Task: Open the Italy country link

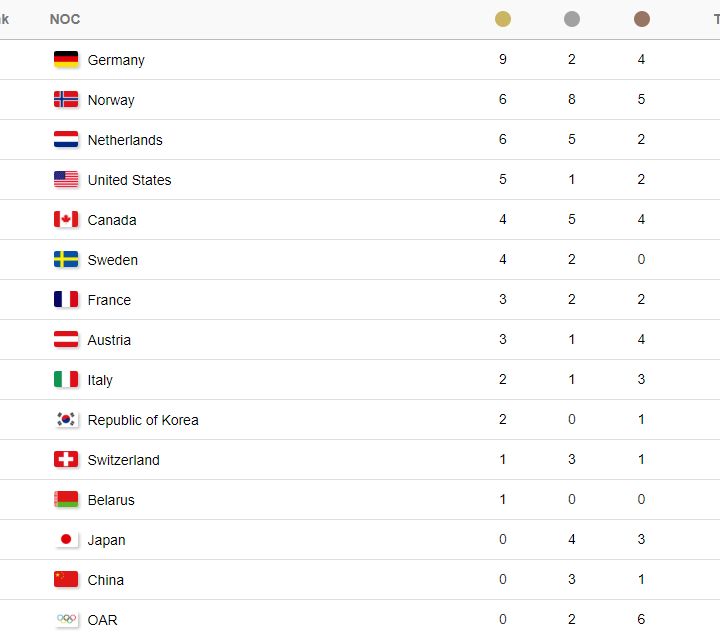Action: (x=100, y=380)
